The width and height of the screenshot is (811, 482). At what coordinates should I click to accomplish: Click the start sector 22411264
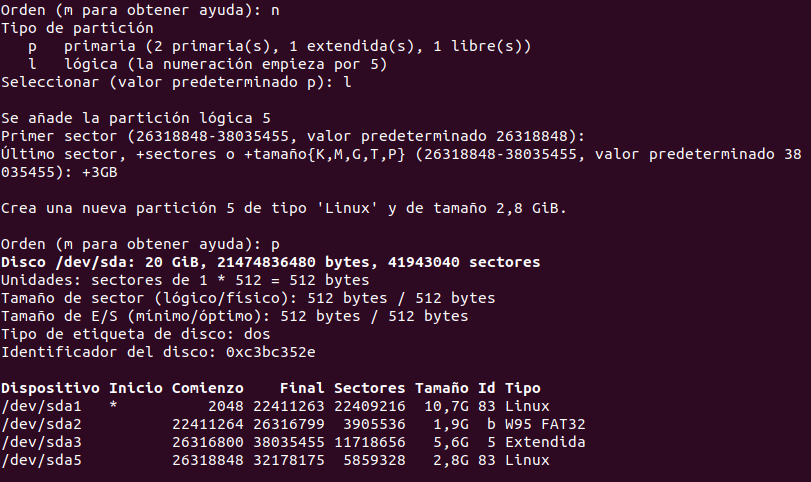[207, 424]
